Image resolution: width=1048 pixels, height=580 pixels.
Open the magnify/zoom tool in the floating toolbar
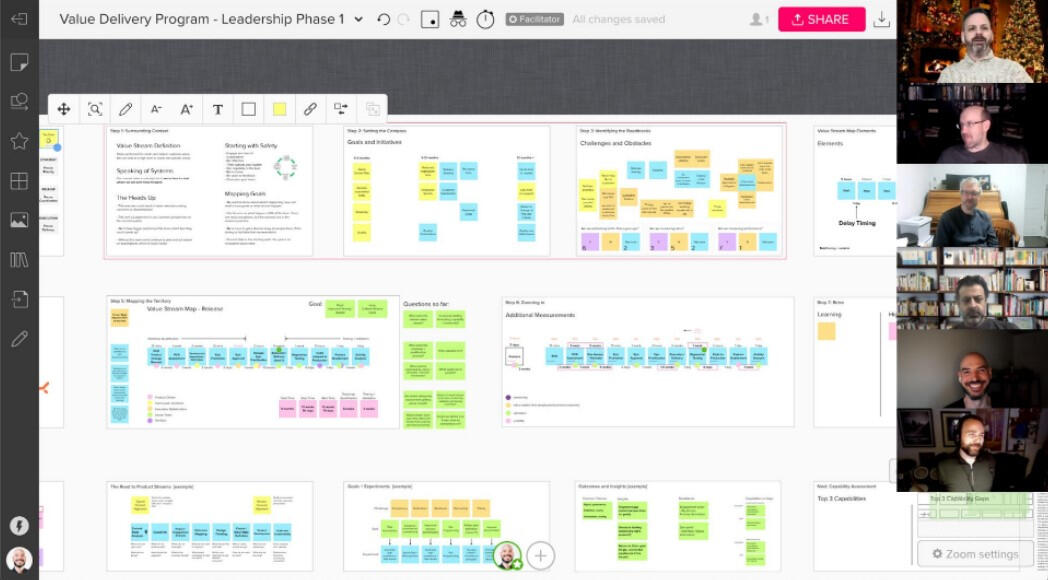[x=94, y=108]
